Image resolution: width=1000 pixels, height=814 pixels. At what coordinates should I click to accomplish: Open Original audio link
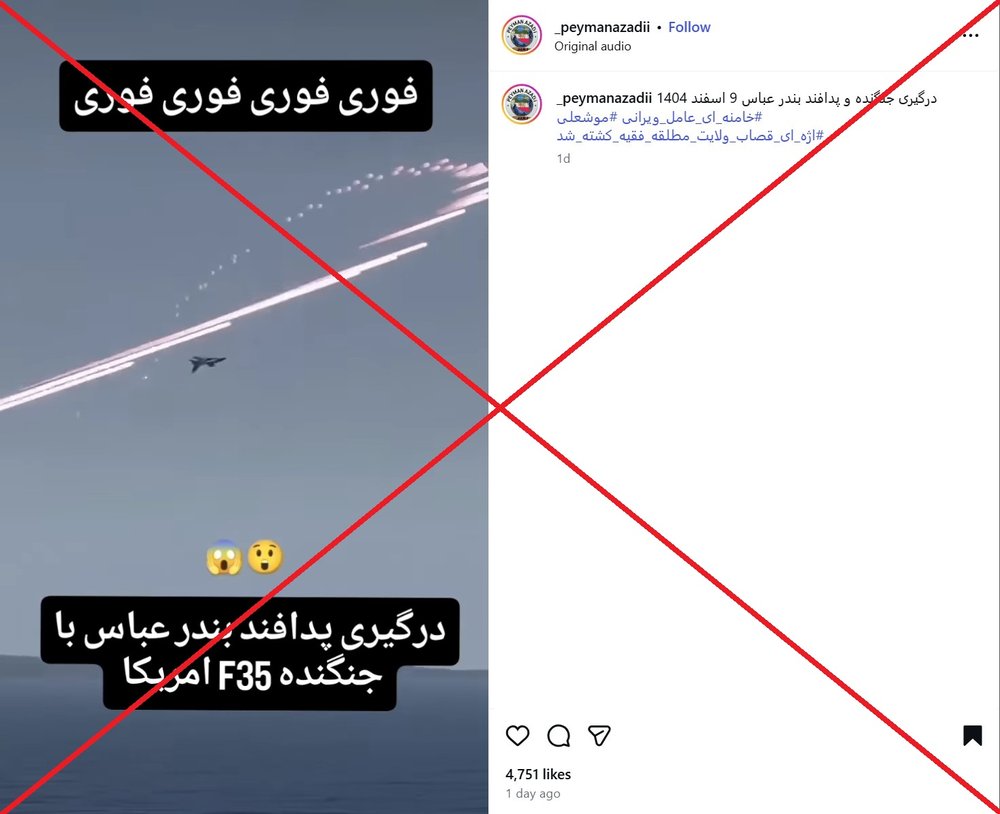click(592, 46)
